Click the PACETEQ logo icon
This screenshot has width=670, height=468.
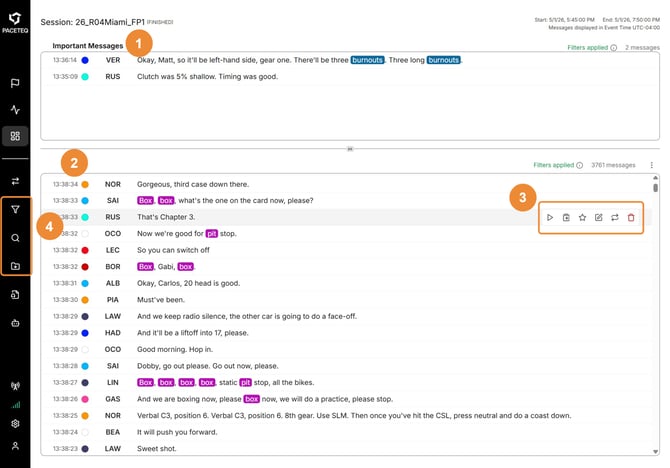point(15,18)
